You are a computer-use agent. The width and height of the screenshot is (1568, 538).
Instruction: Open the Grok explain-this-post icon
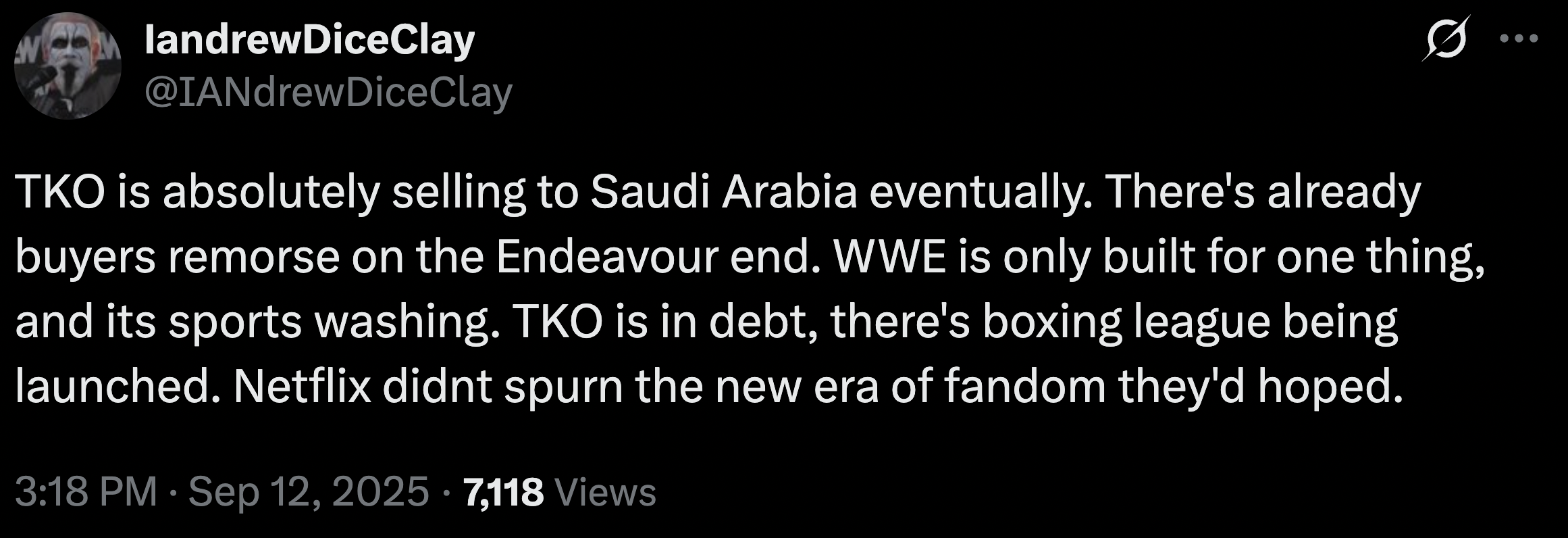point(1447,40)
